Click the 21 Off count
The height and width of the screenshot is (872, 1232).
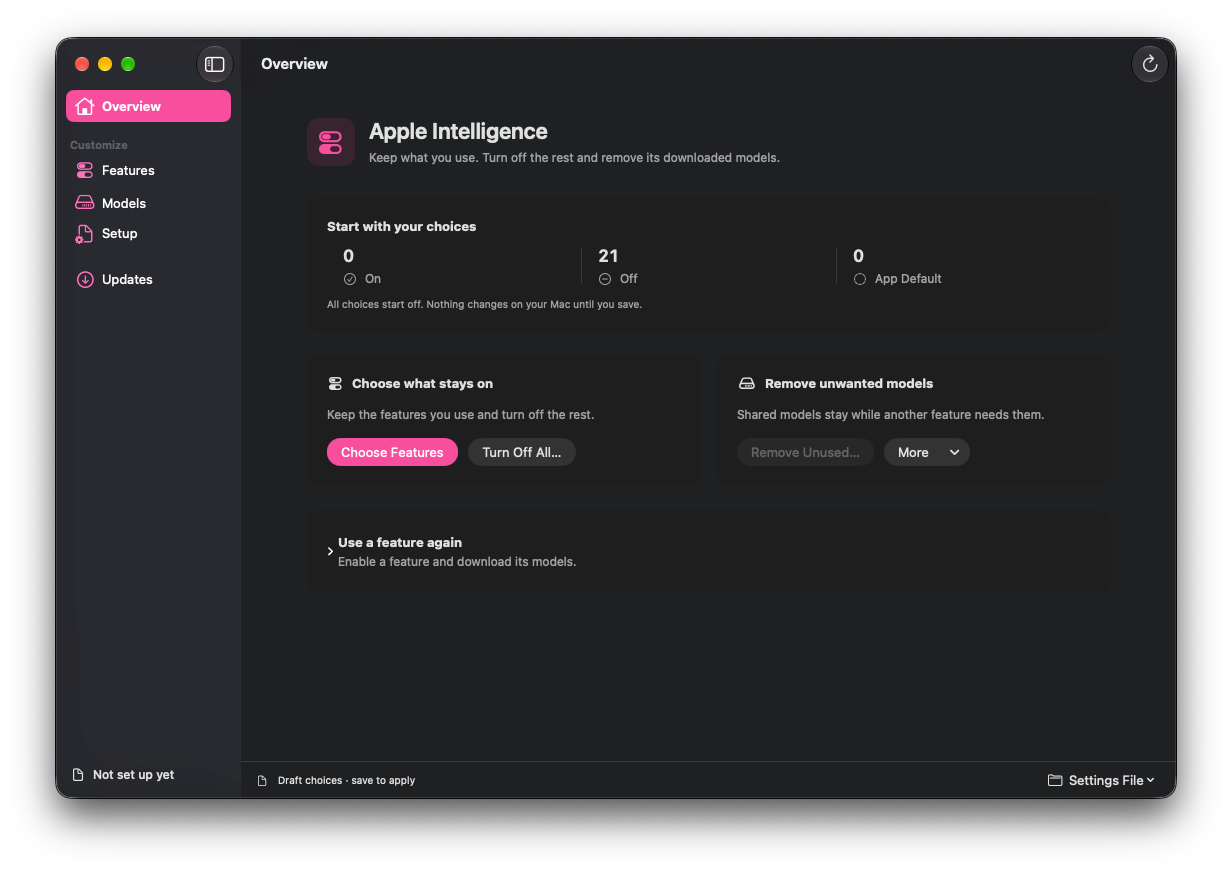pos(617,267)
